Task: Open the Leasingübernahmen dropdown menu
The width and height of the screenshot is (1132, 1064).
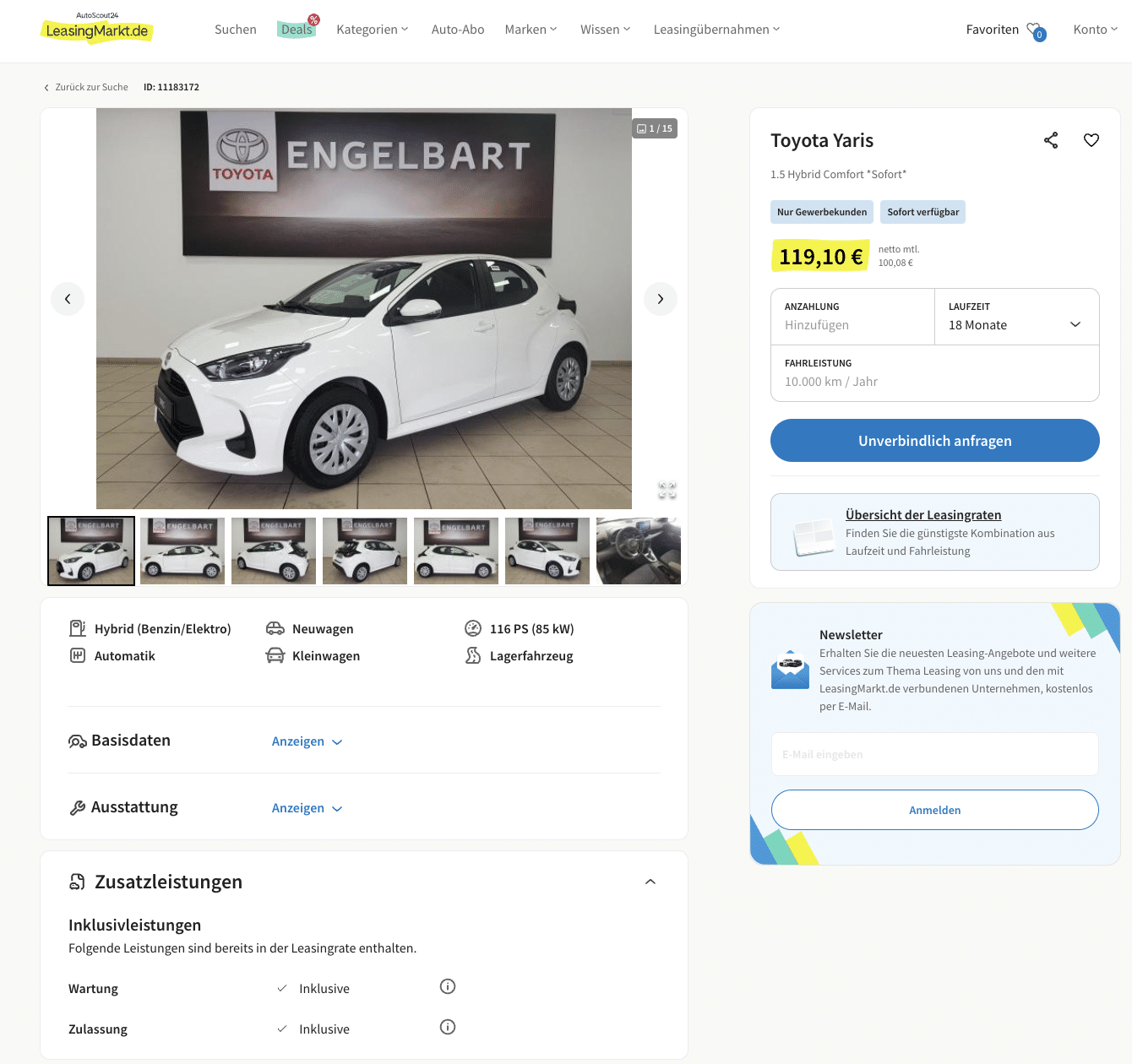Action: (717, 30)
